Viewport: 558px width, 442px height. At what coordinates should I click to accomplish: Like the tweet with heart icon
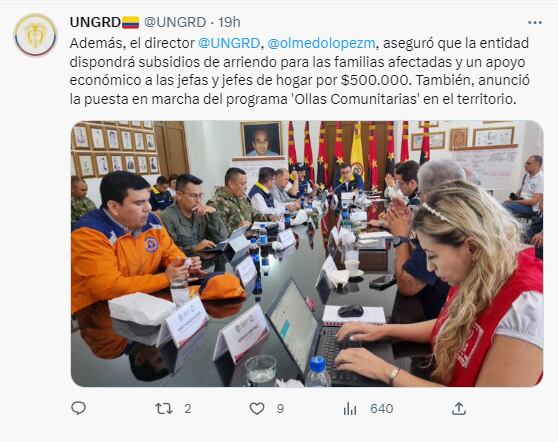click(257, 409)
